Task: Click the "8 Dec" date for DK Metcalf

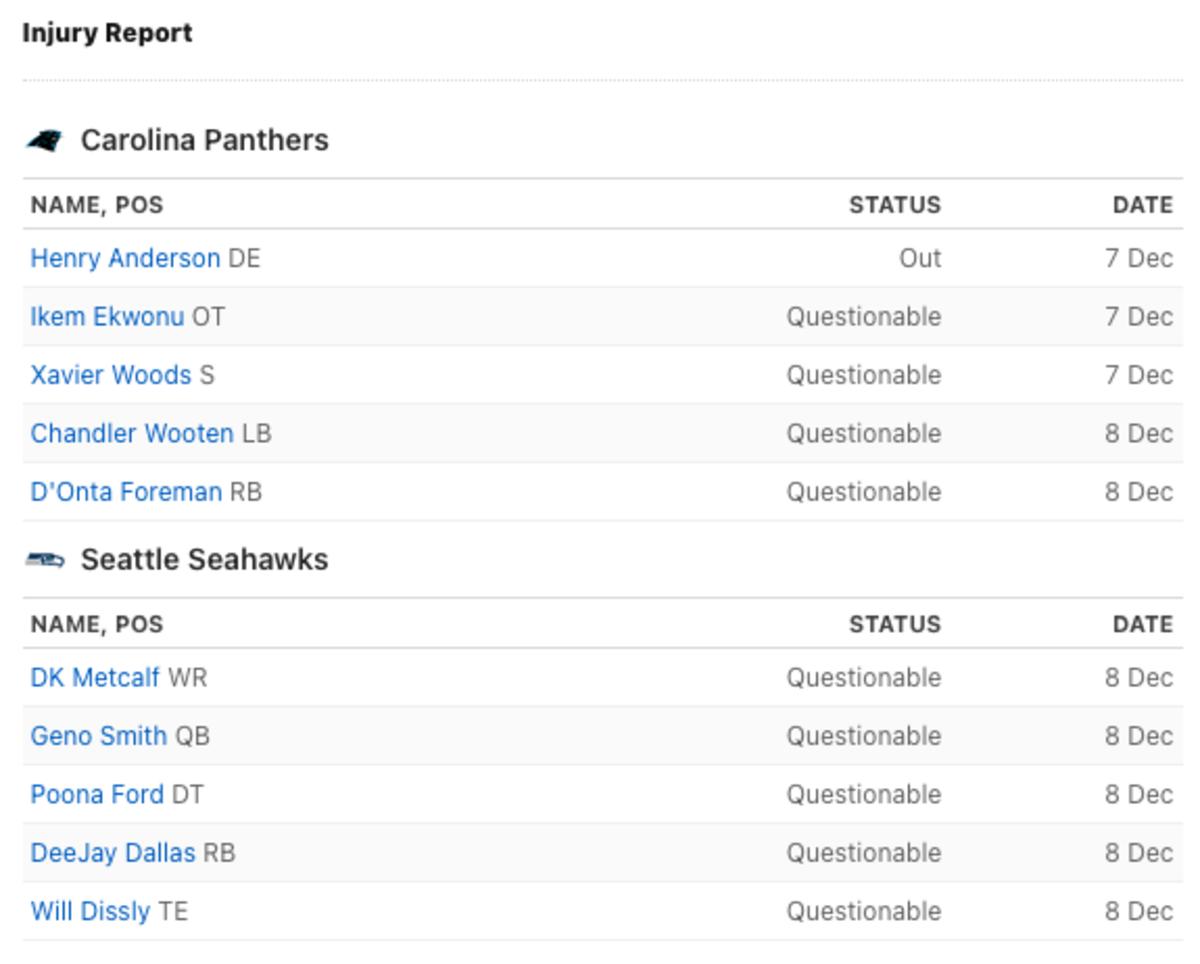Action: (x=1138, y=678)
